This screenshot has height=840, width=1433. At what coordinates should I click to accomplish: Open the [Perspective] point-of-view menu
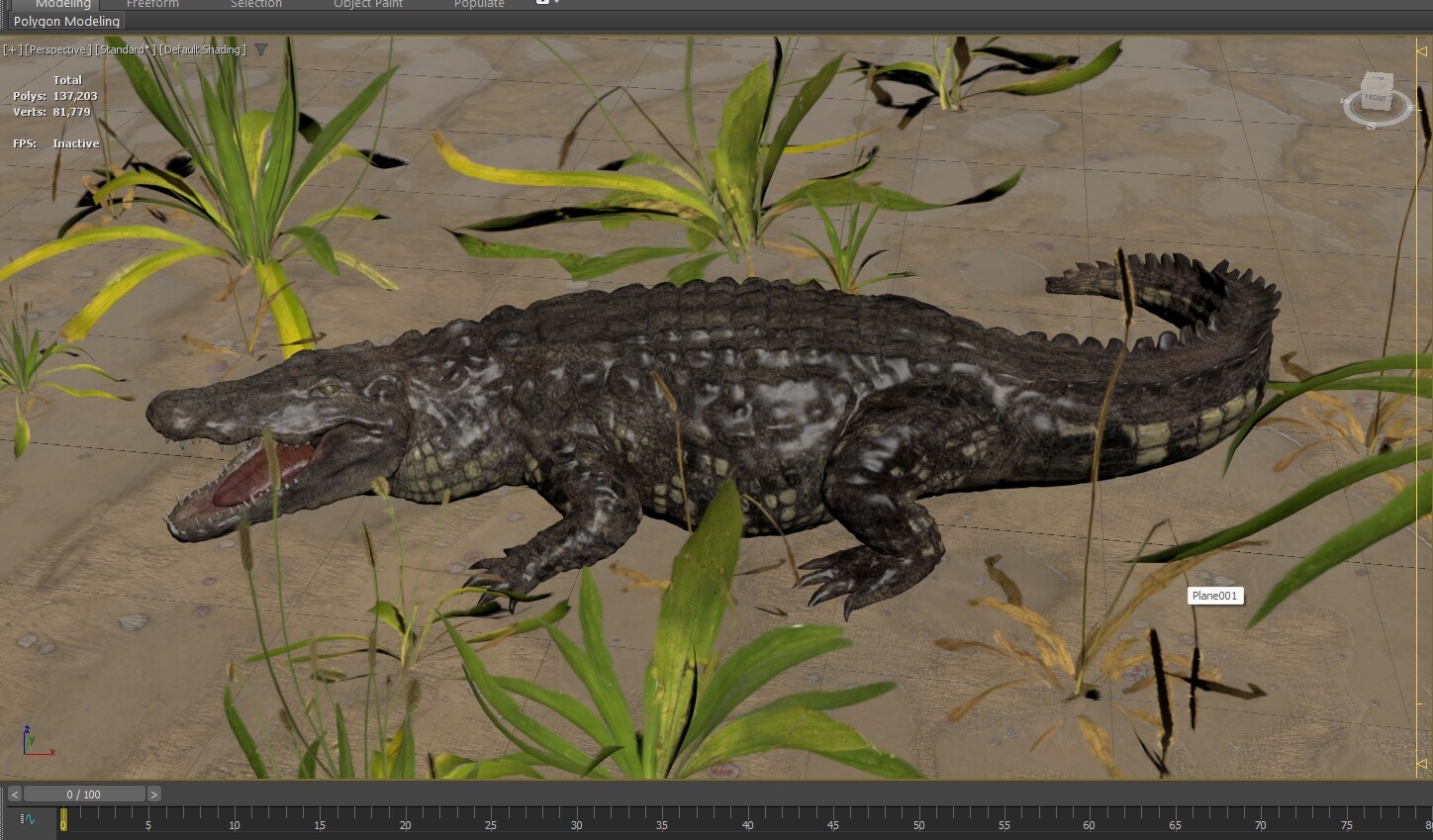pyautogui.click(x=58, y=49)
